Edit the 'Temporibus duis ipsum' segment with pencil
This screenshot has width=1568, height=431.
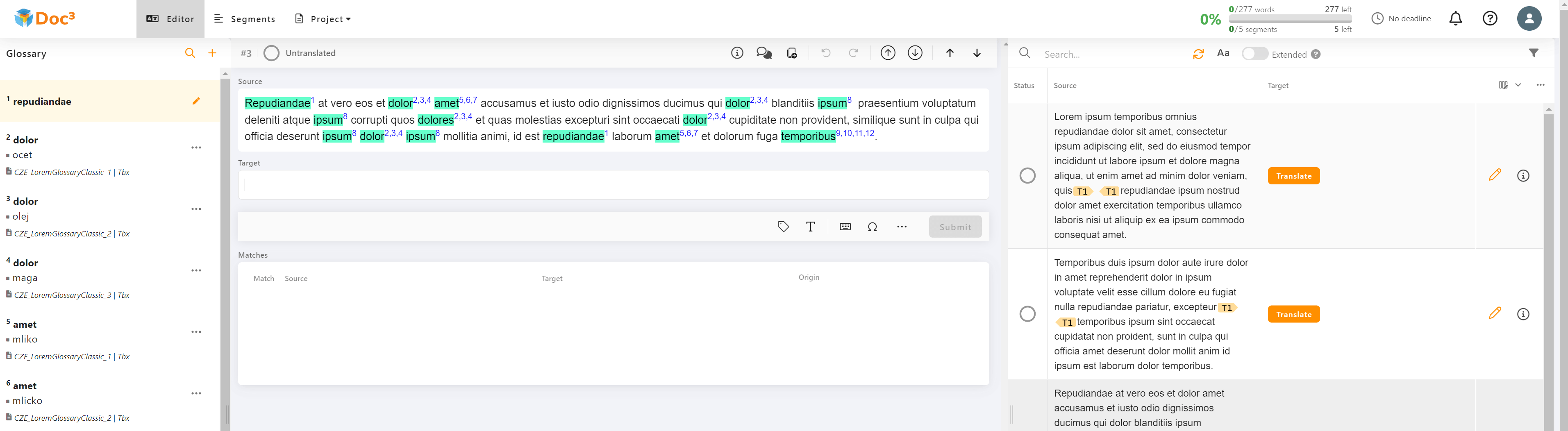tap(1495, 313)
